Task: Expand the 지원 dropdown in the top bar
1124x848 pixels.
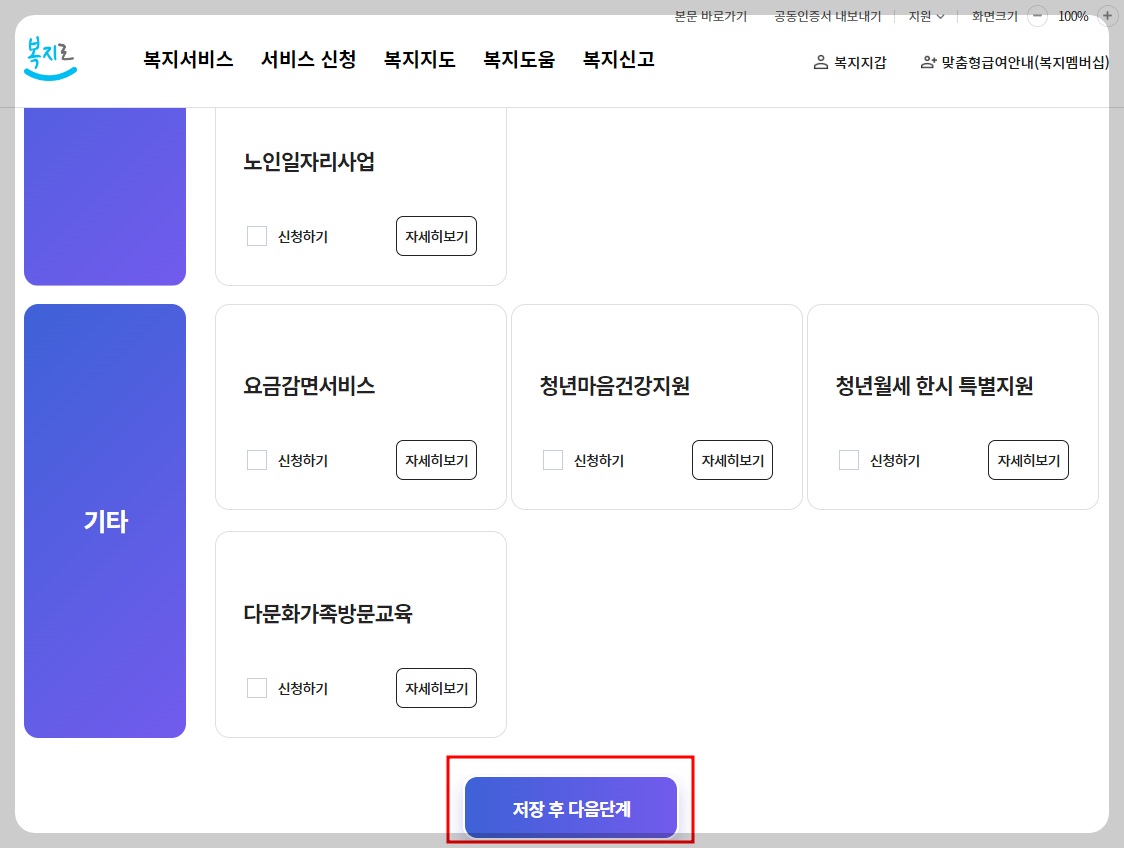Action: coord(923,17)
